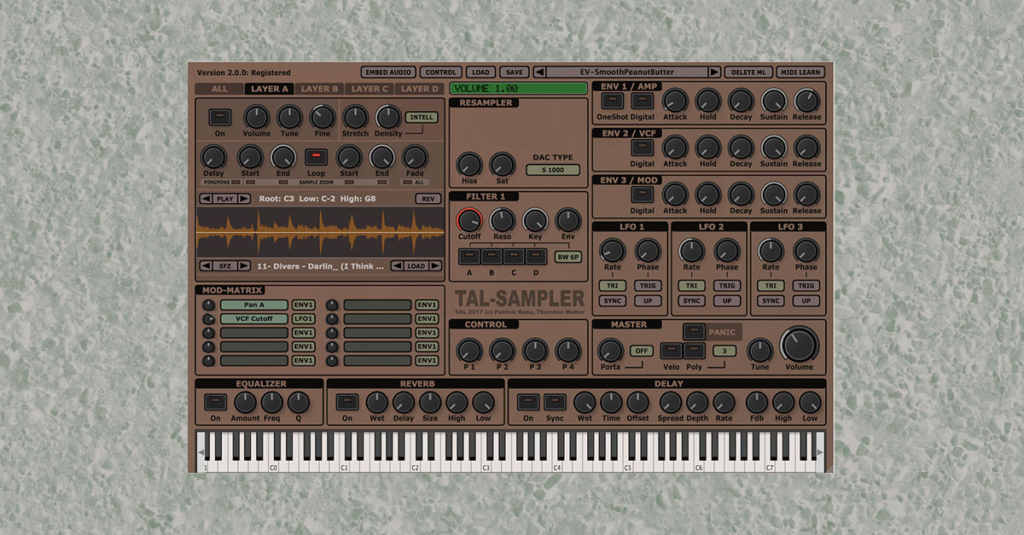This screenshot has width=1024, height=535.
Task: Click the PLAY sample button
Action: [225, 199]
